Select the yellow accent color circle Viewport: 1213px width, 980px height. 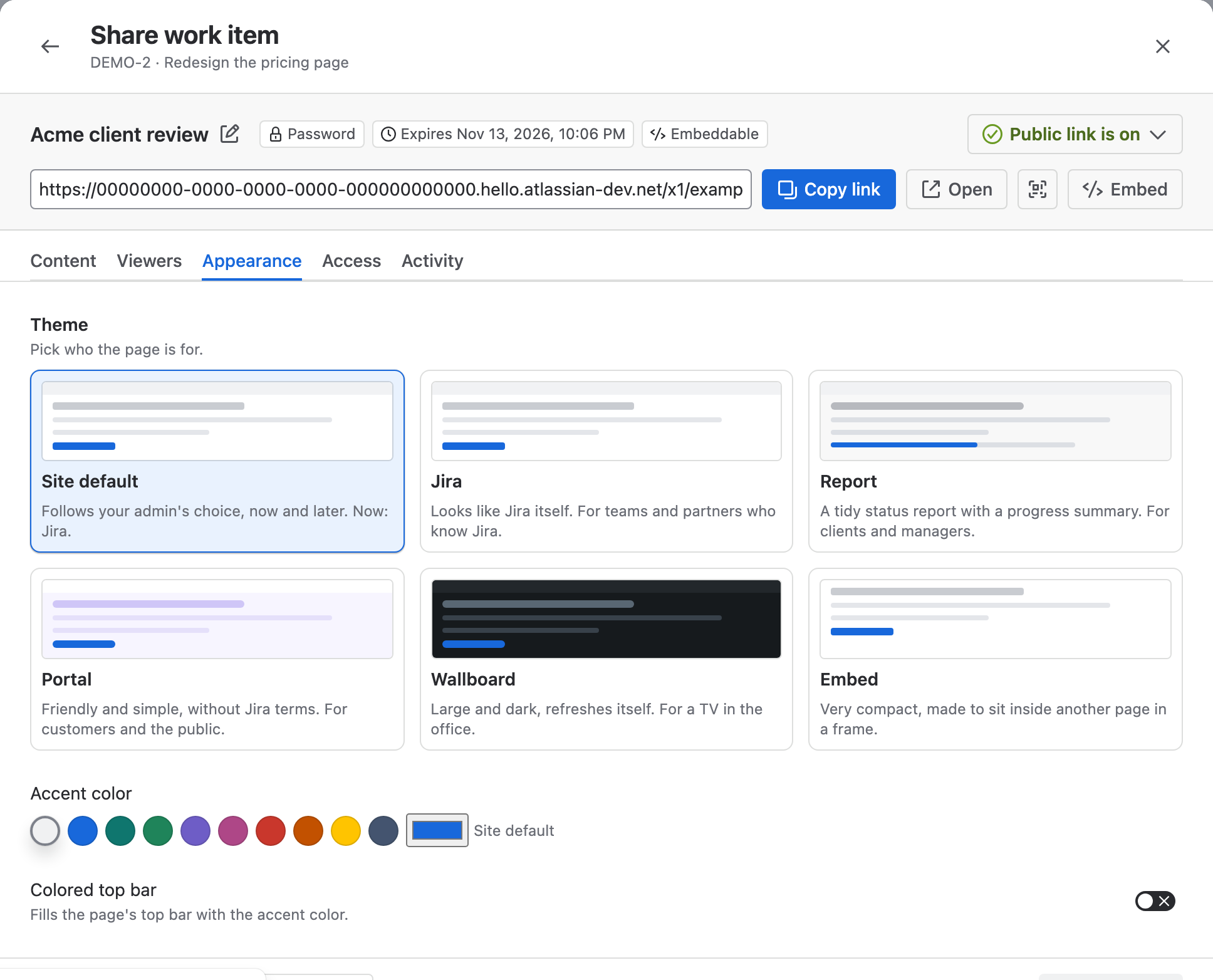pos(346,831)
